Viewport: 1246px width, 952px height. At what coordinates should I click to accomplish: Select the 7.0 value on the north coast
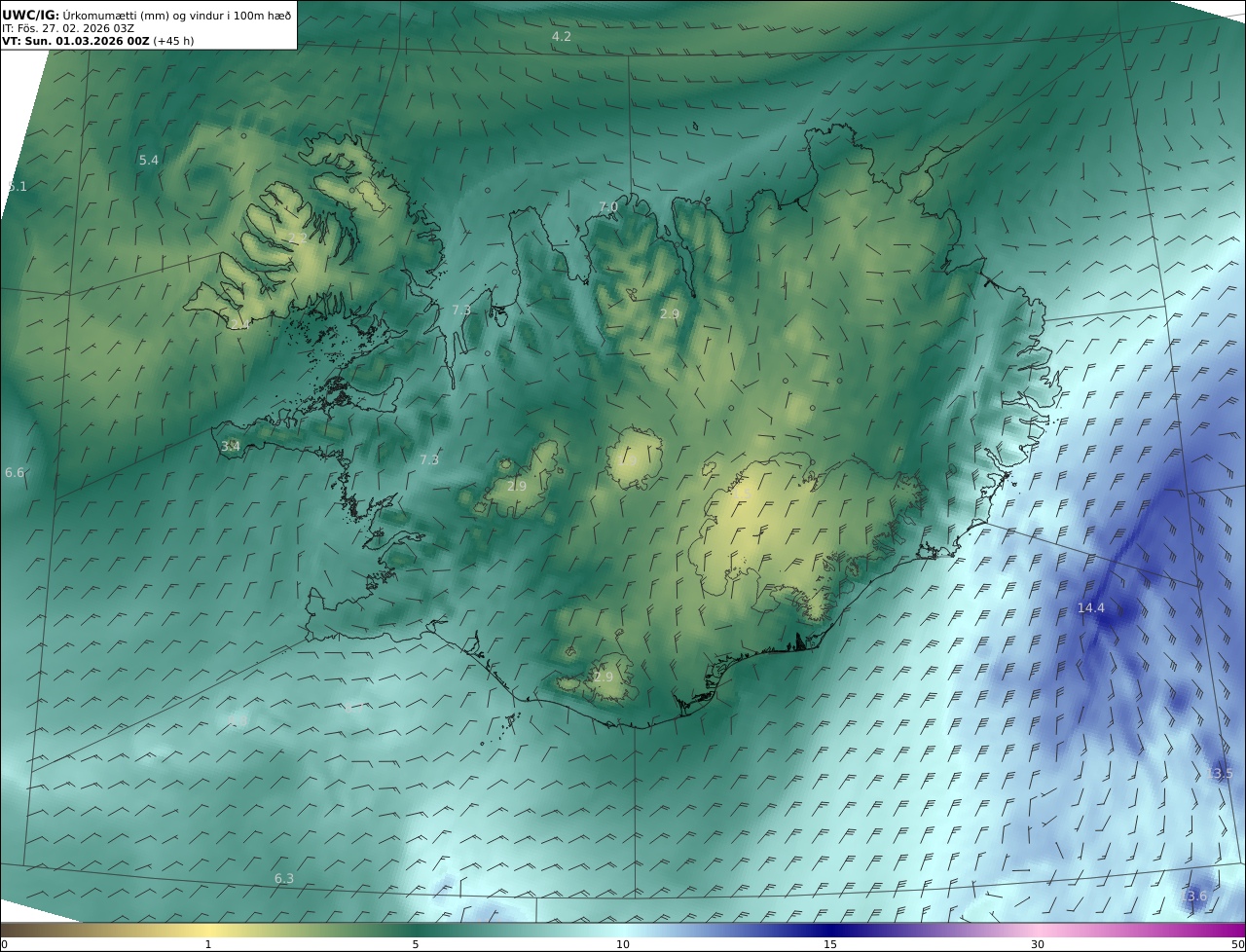pos(608,207)
